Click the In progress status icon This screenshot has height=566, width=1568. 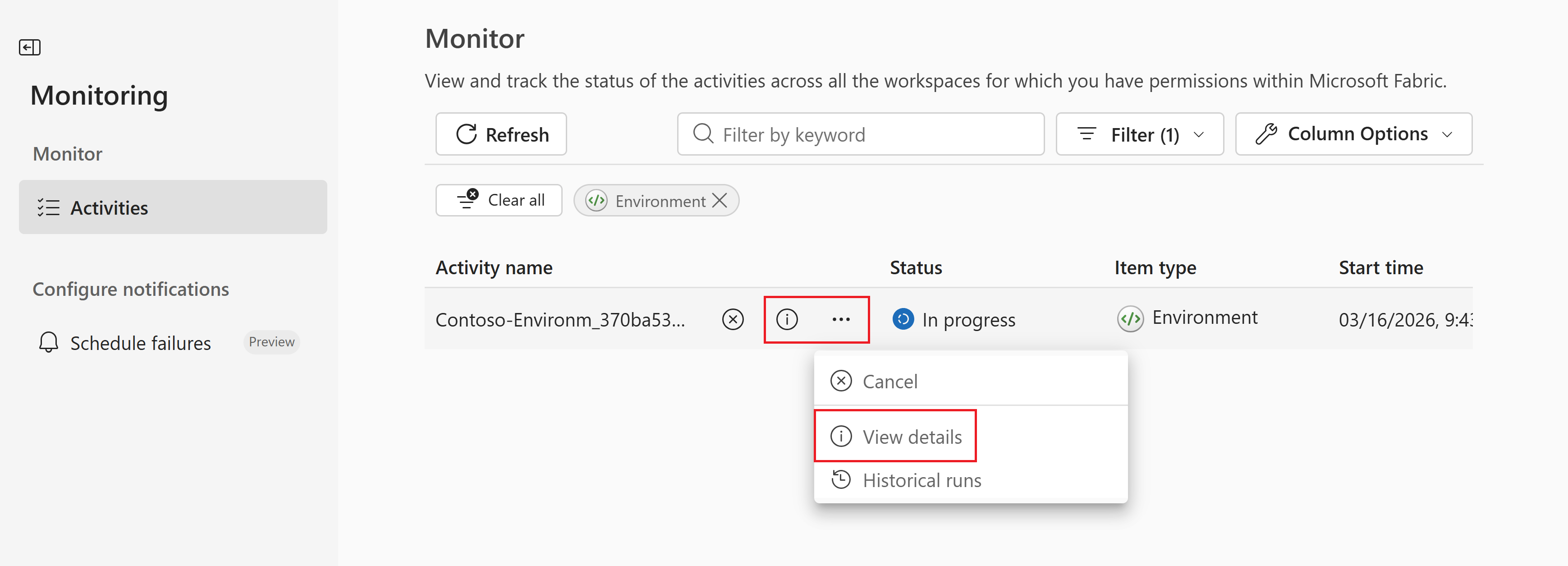[903, 319]
